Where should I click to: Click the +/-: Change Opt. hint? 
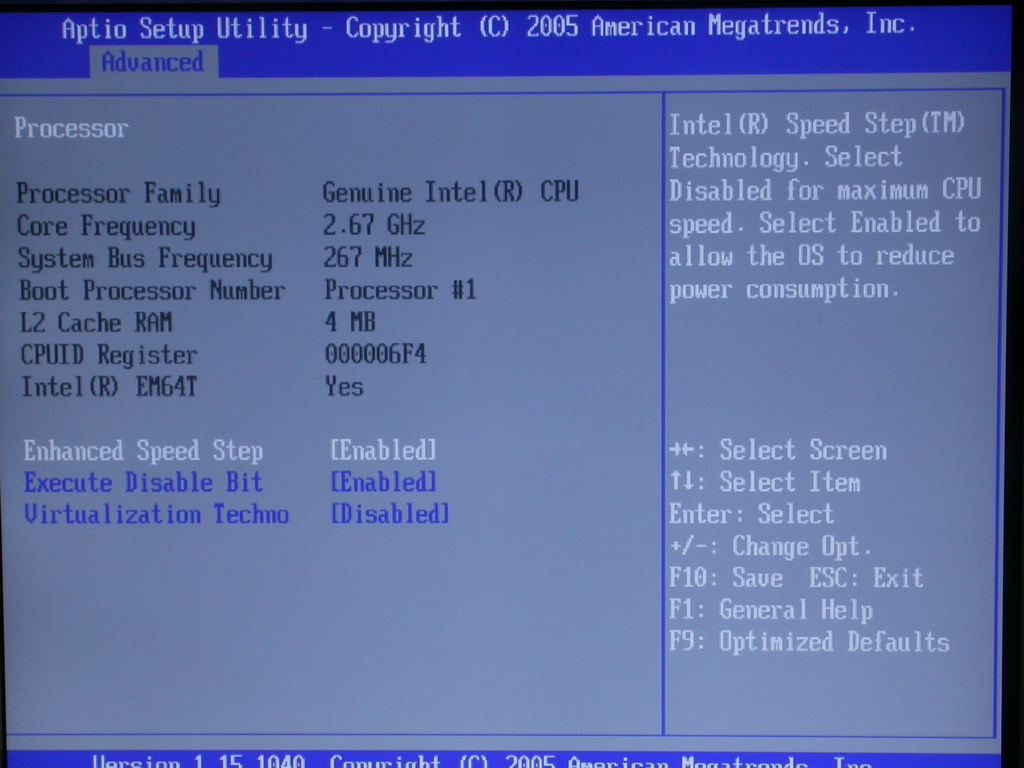click(x=771, y=547)
